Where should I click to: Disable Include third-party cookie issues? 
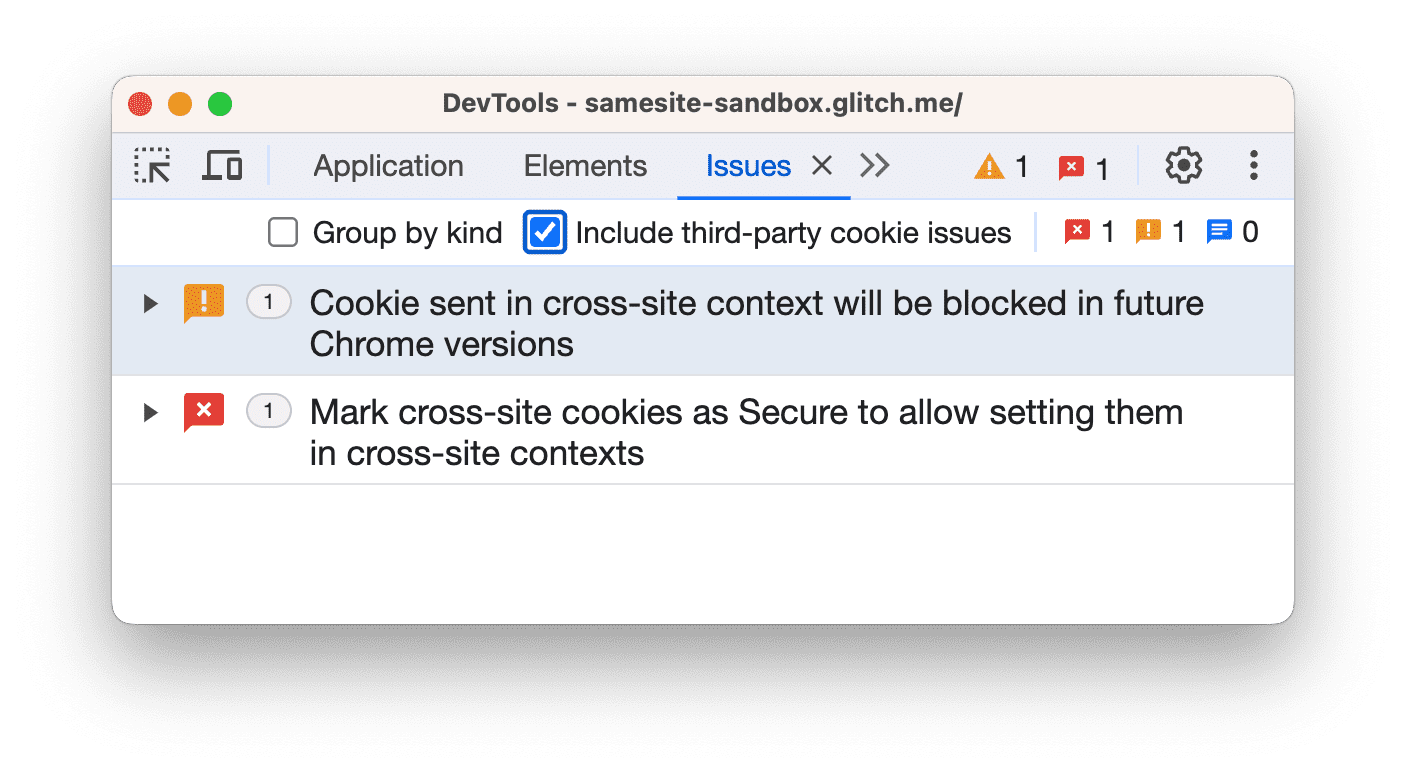(x=544, y=231)
